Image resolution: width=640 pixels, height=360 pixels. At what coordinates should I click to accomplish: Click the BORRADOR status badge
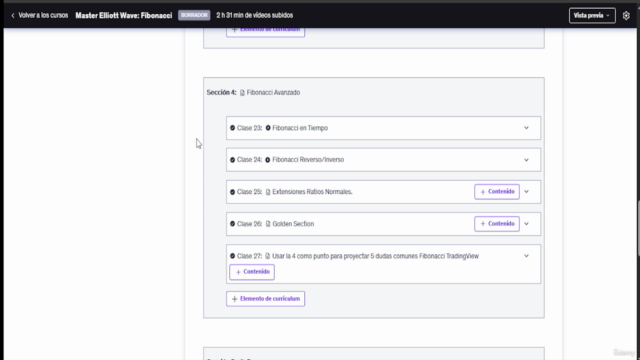click(194, 15)
